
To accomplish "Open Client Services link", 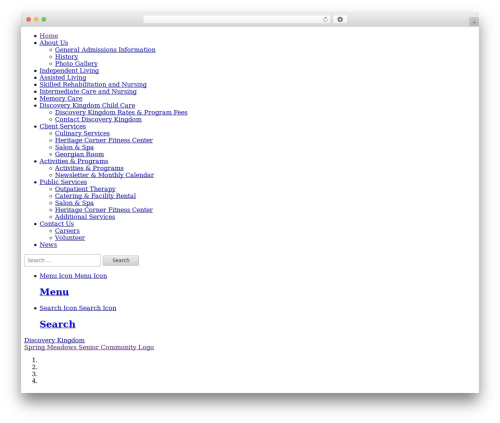I will pos(63,126).
